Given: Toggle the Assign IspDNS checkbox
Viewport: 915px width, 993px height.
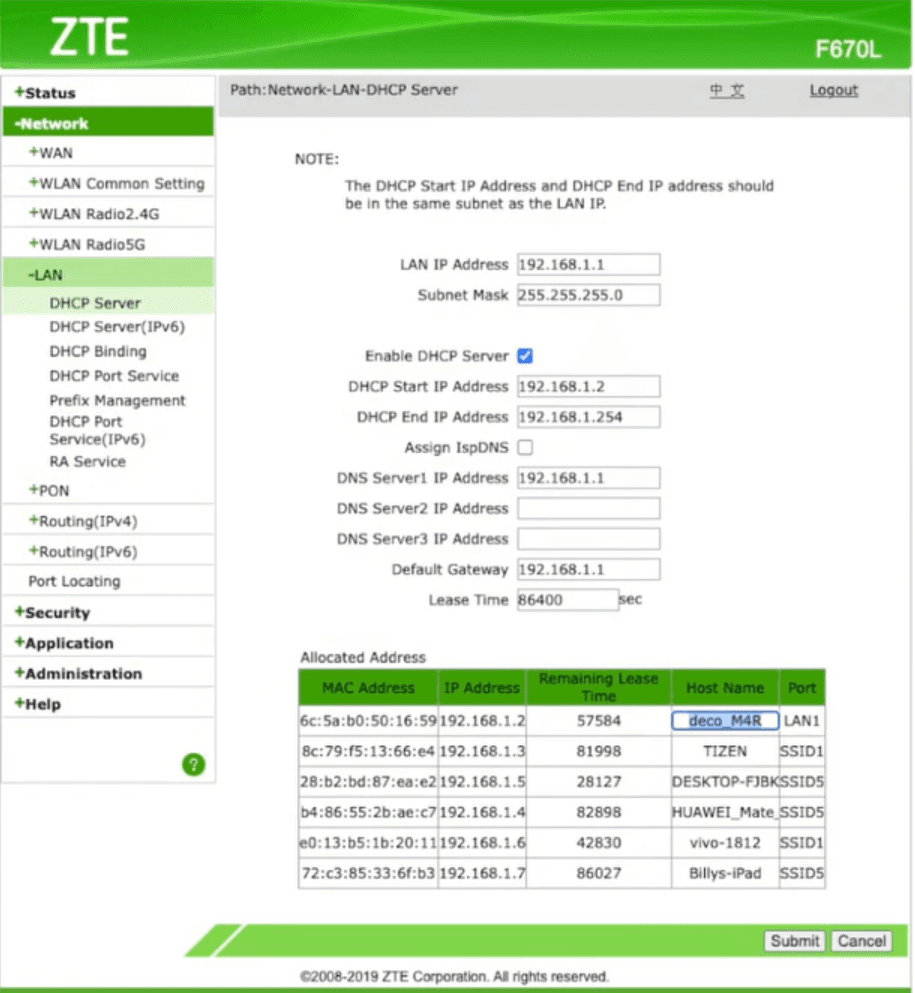Looking at the screenshot, I should click(x=525, y=448).
